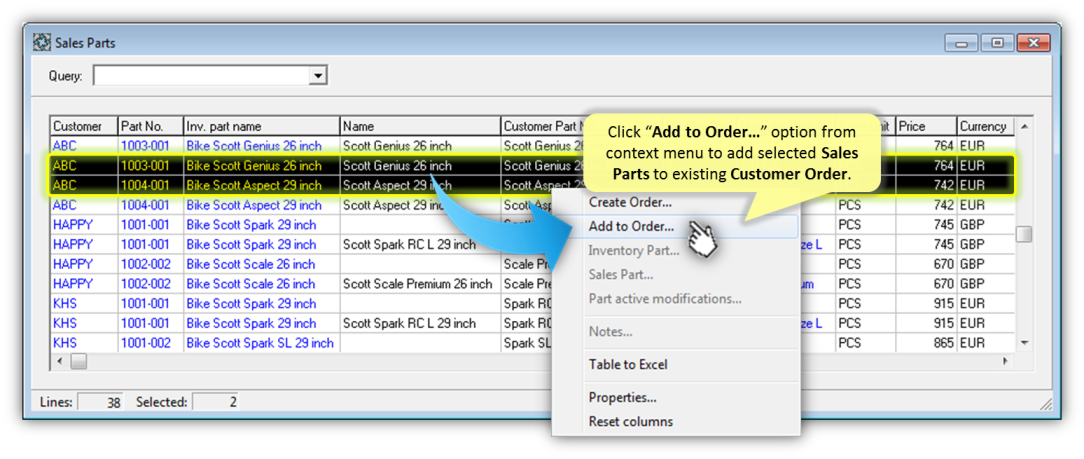Click highlighted Bike Scott Genius 26 inch cell

coord(262,166)
